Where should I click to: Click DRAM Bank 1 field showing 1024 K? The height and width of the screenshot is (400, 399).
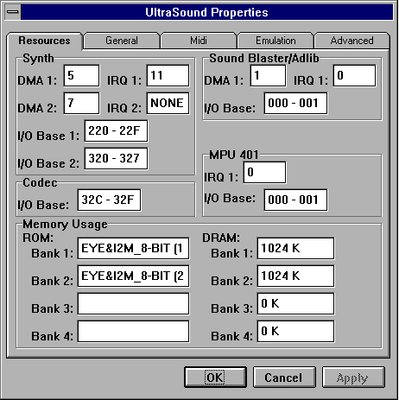click(295, 248)
